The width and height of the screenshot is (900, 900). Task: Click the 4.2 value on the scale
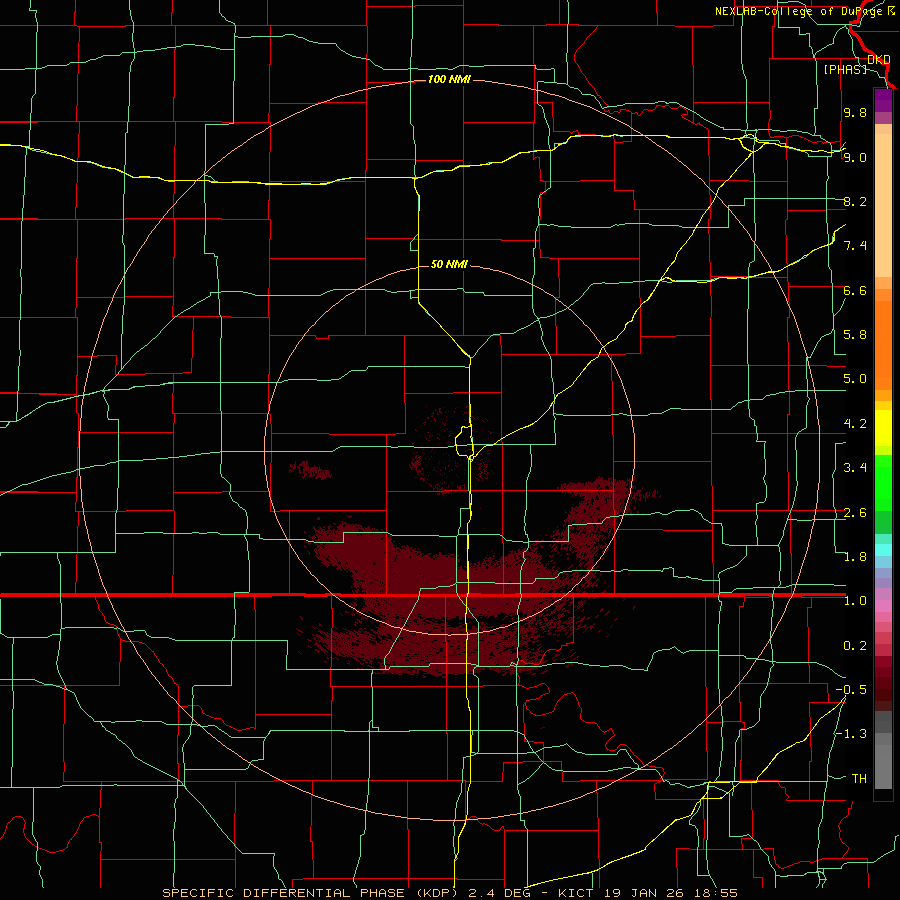pyautogui.click(x=855, y=424)
